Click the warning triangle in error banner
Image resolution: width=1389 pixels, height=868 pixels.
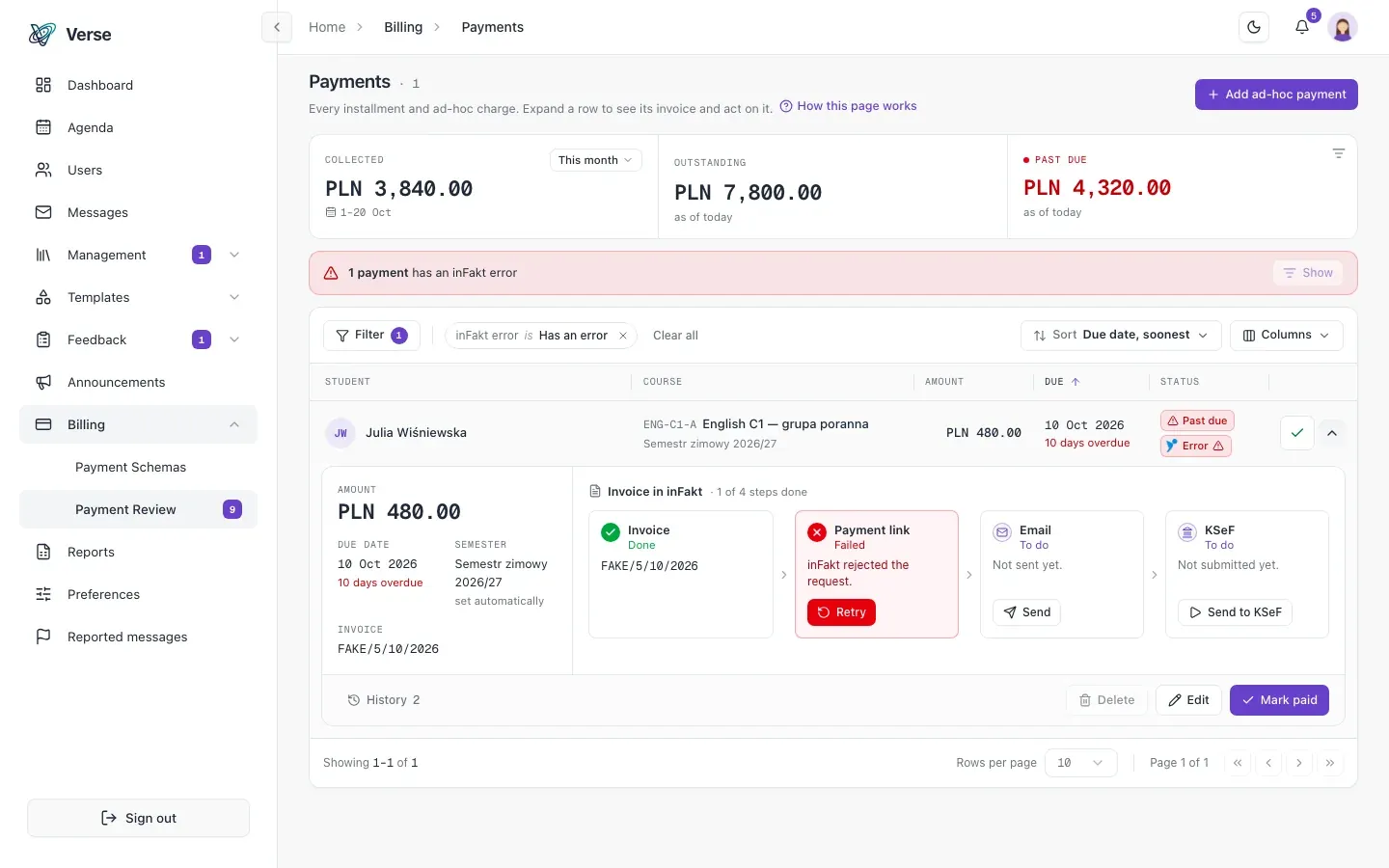click(x=331, y=273)
